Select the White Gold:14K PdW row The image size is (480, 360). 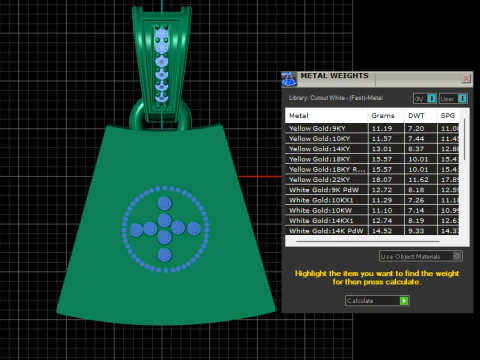(x=372, y=231)
